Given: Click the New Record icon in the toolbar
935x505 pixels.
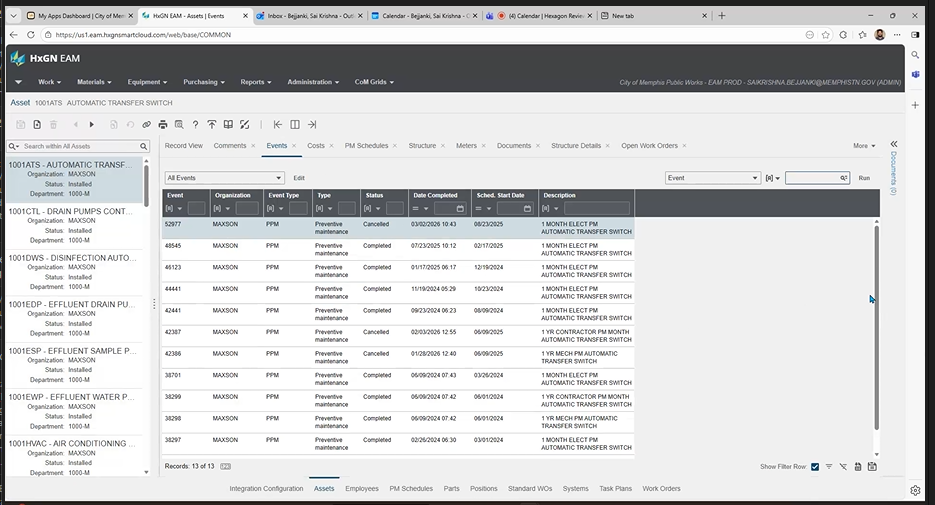Looking at the screenshot, I should point(37,125).
